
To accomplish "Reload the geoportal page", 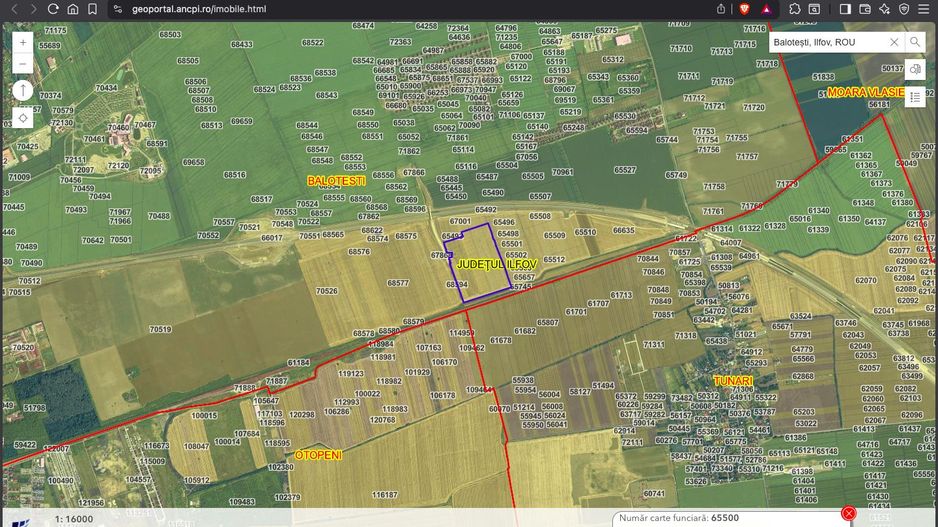I will [x=53, y=9].
